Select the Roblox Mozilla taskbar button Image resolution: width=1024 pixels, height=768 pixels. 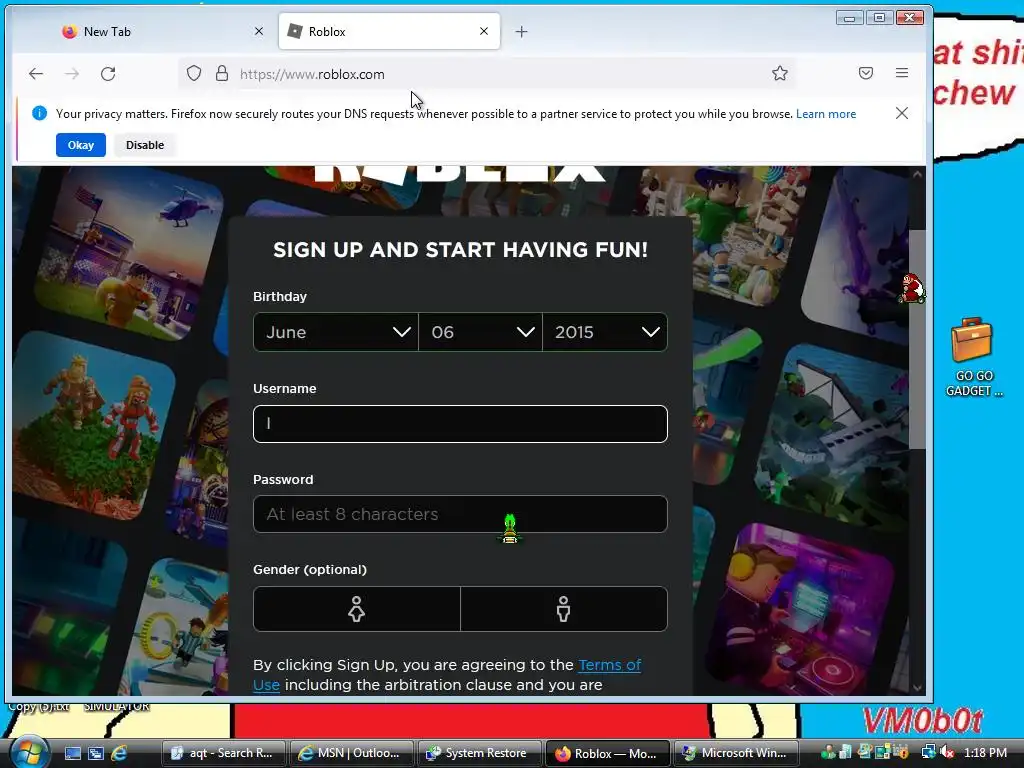[x=608, y=753]
